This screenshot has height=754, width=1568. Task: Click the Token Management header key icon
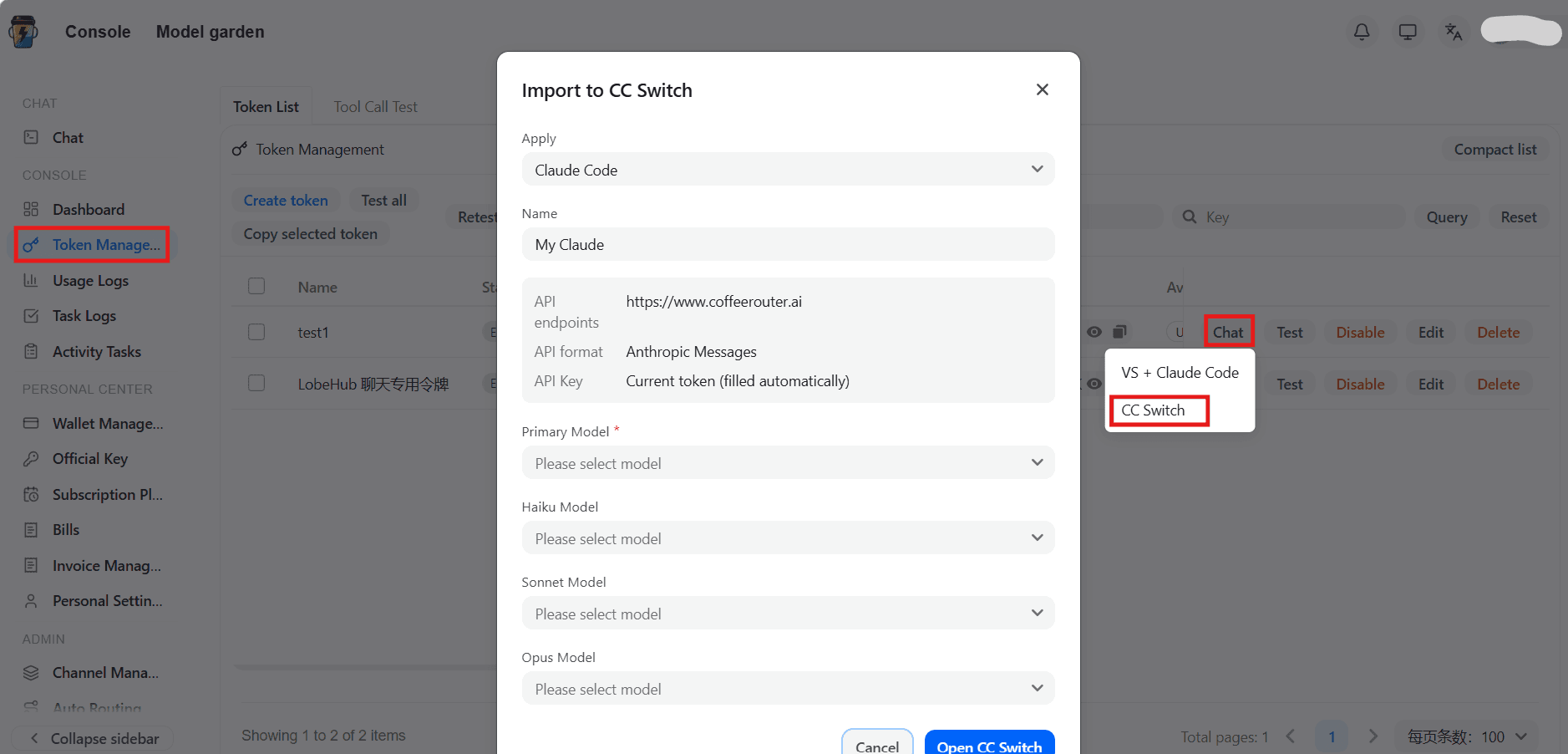pyautogui.click(x=240, y=149)
